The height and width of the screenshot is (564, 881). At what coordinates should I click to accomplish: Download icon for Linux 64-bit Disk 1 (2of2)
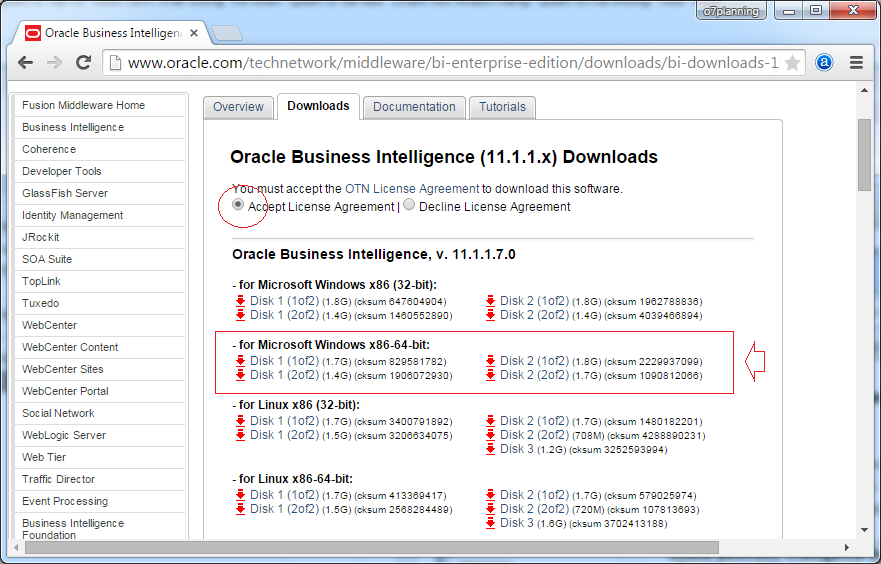[x=240, y=510]
